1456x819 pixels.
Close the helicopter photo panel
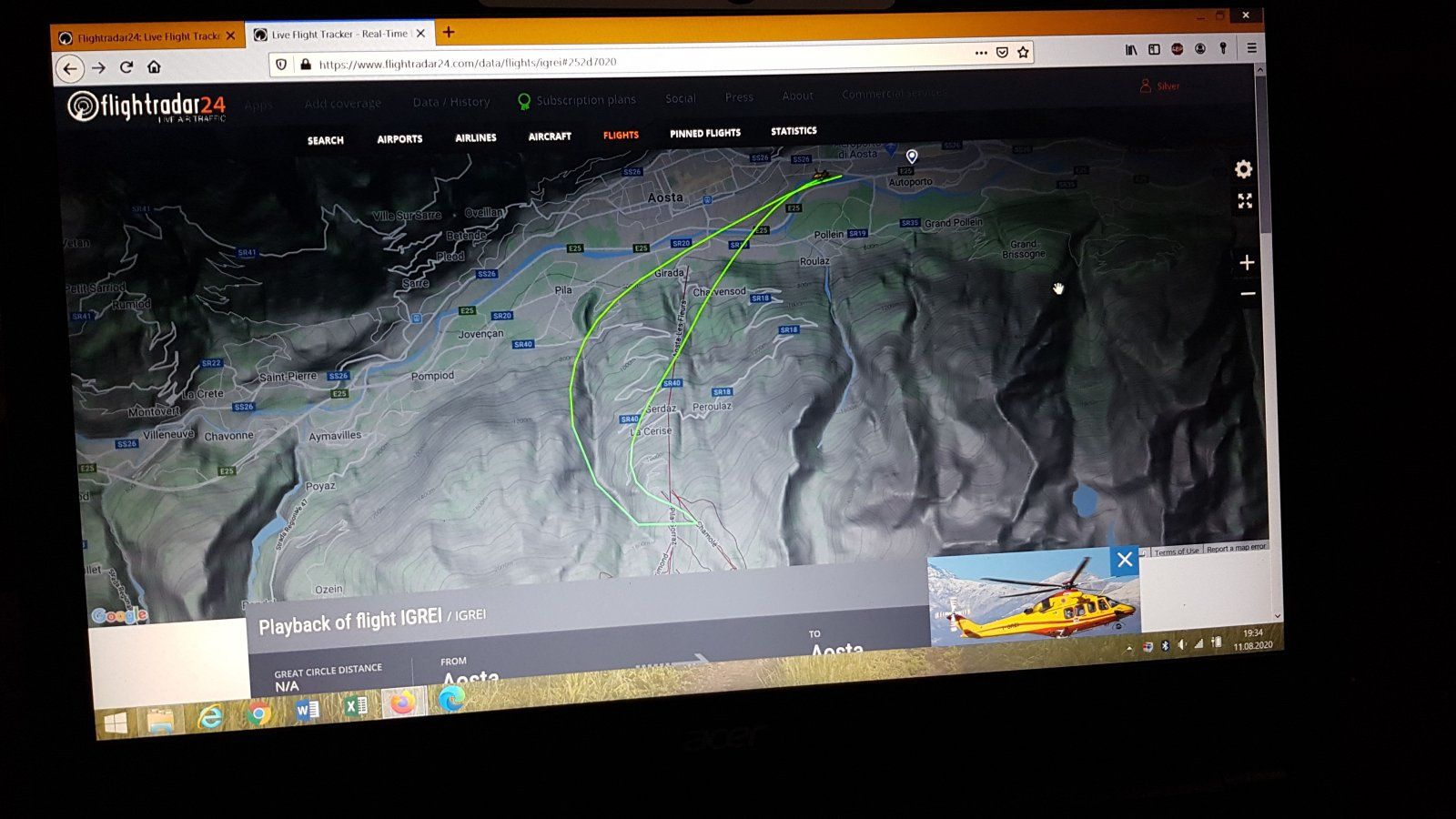1125,560
